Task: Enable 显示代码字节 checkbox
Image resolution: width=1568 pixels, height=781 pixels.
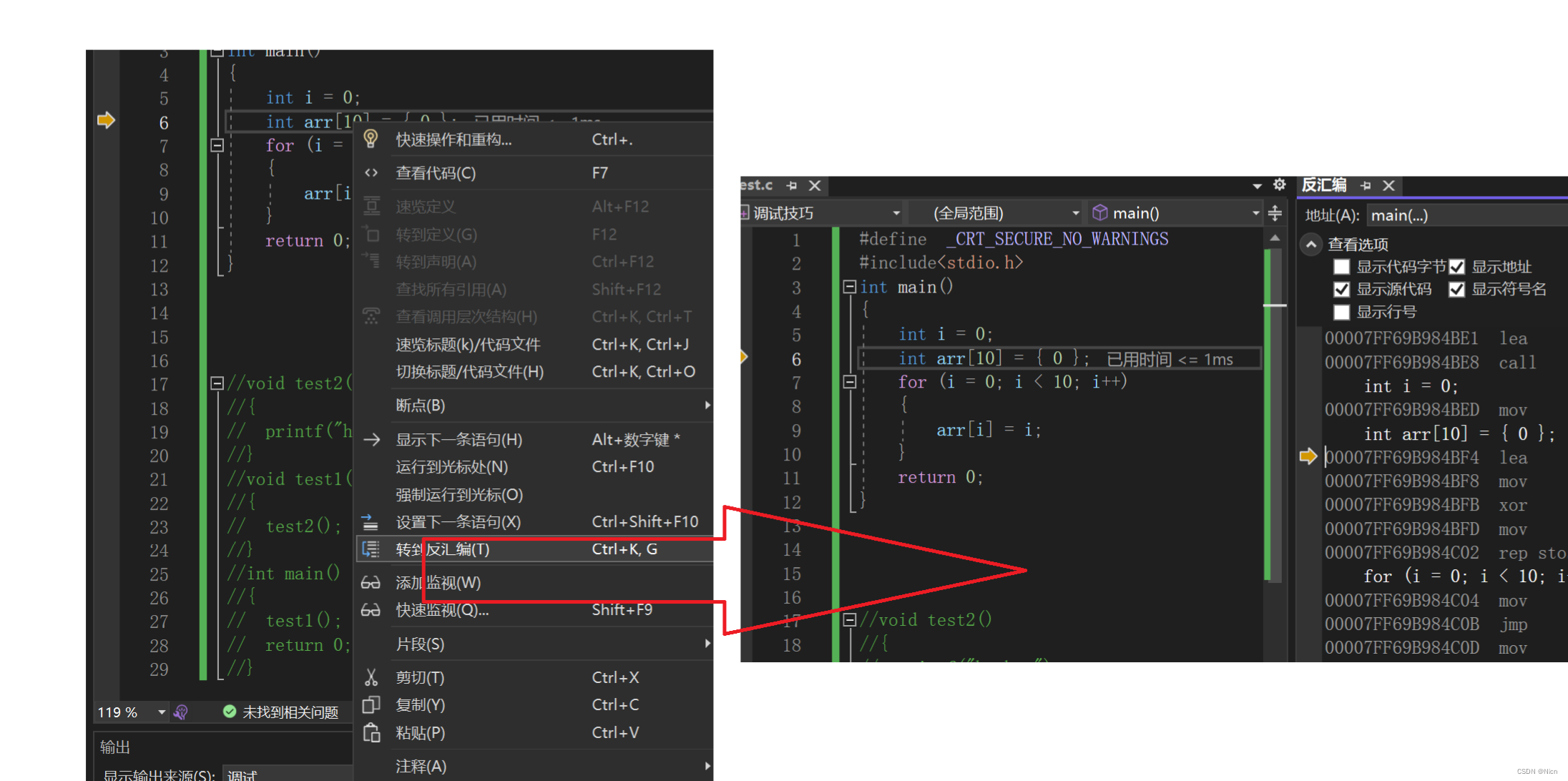Action: [1341, 267]
